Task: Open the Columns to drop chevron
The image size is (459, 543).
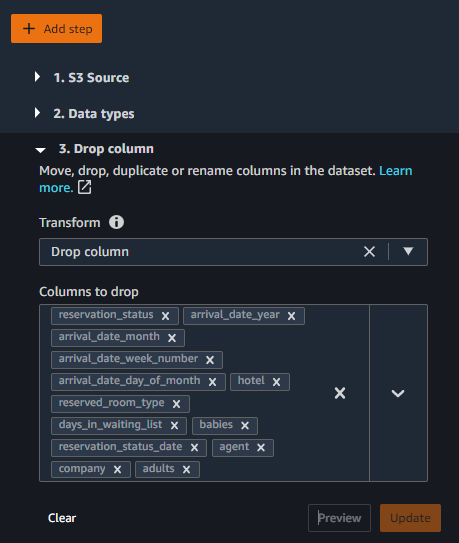Action: point(398,393)
